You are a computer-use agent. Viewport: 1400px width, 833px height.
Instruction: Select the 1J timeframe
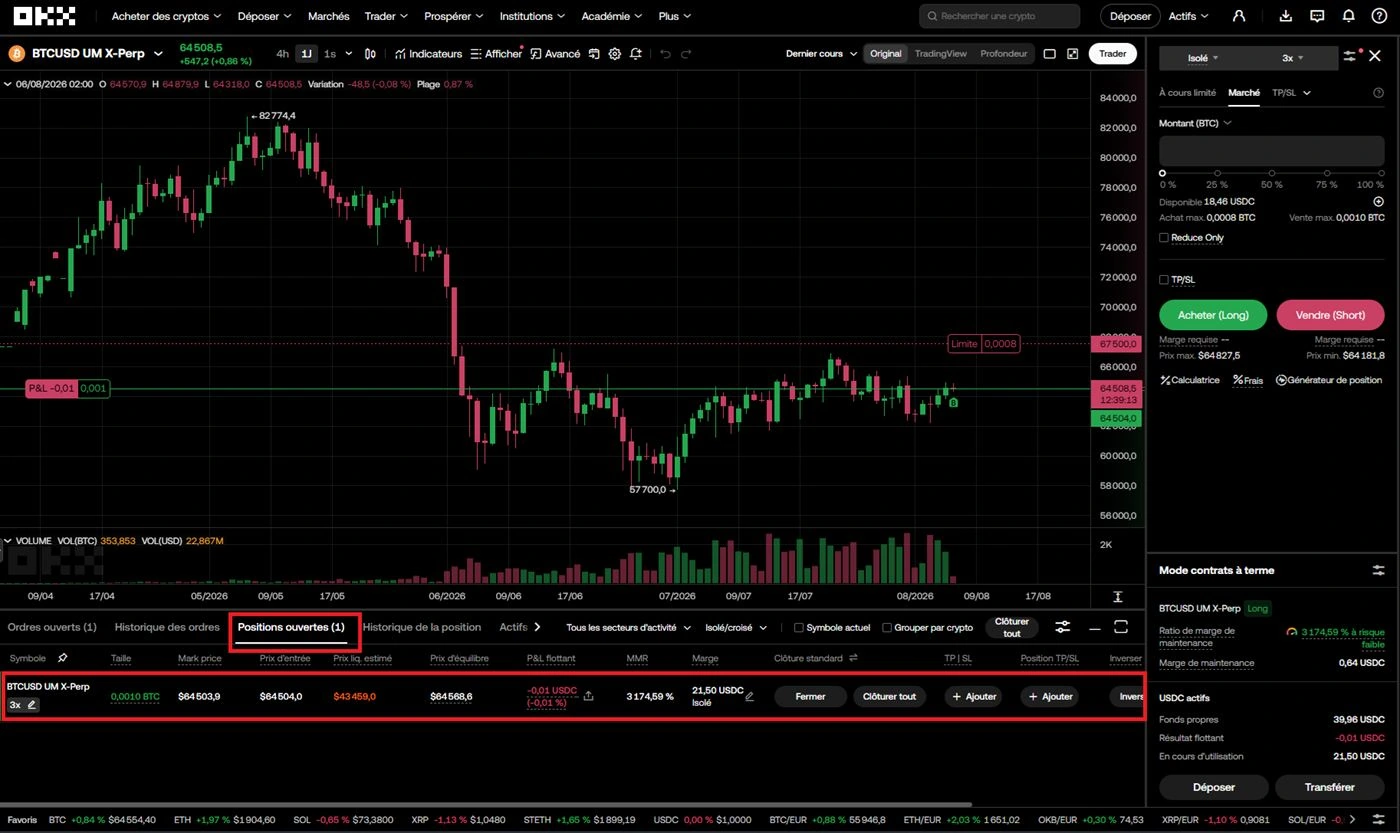pyautogui.click(x=306, y=54)
